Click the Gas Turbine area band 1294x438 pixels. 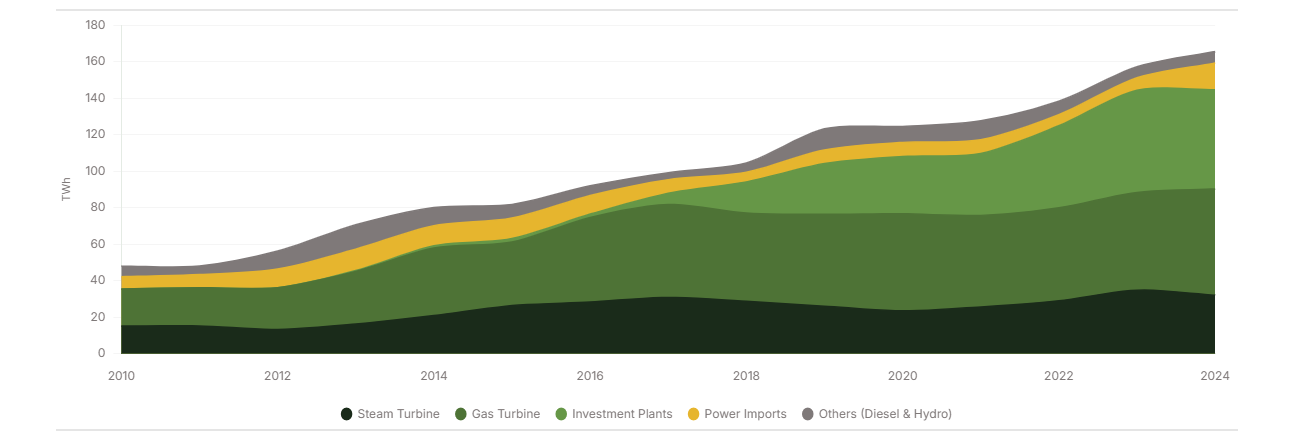coord(668,250)
